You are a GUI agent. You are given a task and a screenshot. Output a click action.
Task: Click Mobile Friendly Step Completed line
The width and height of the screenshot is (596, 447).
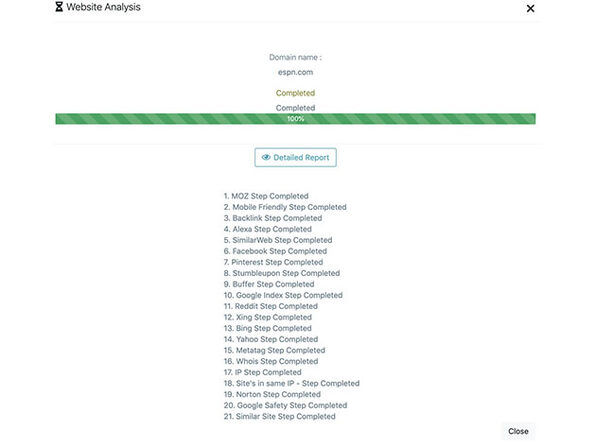point(285,207)
